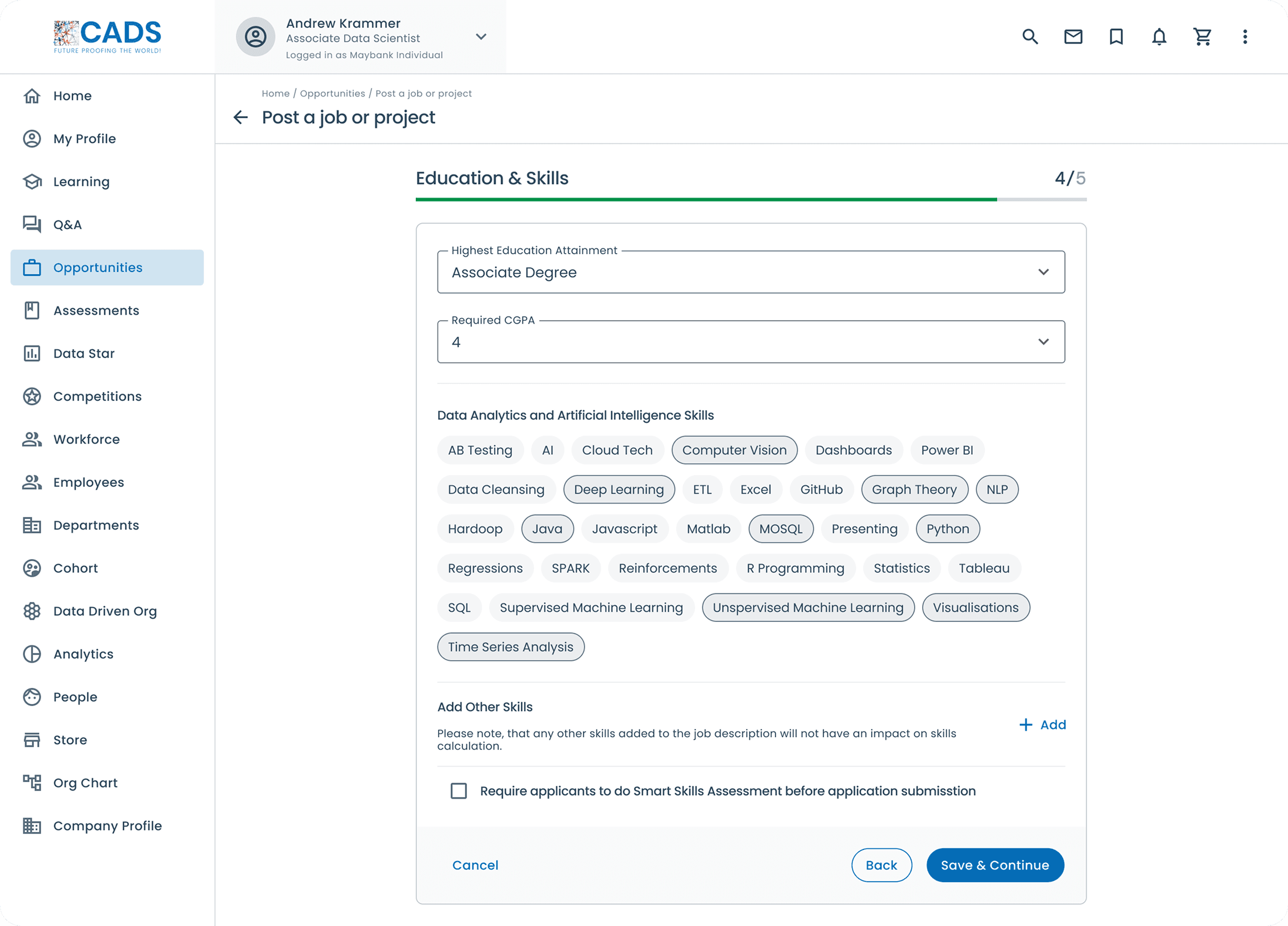Click the Opportunities breadcrumb link
This screenshot has height=926, width=1288.
click(332, 94)
